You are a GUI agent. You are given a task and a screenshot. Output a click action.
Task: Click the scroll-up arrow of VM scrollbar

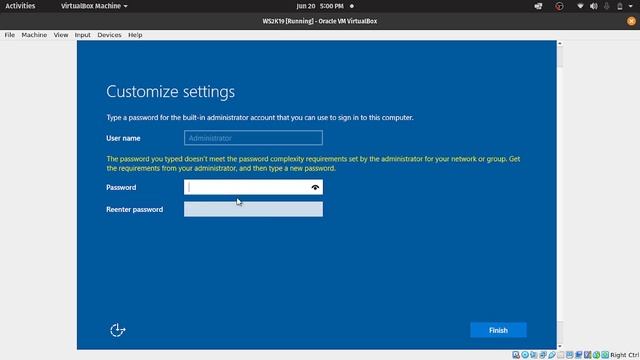click(x=560, y=43)
